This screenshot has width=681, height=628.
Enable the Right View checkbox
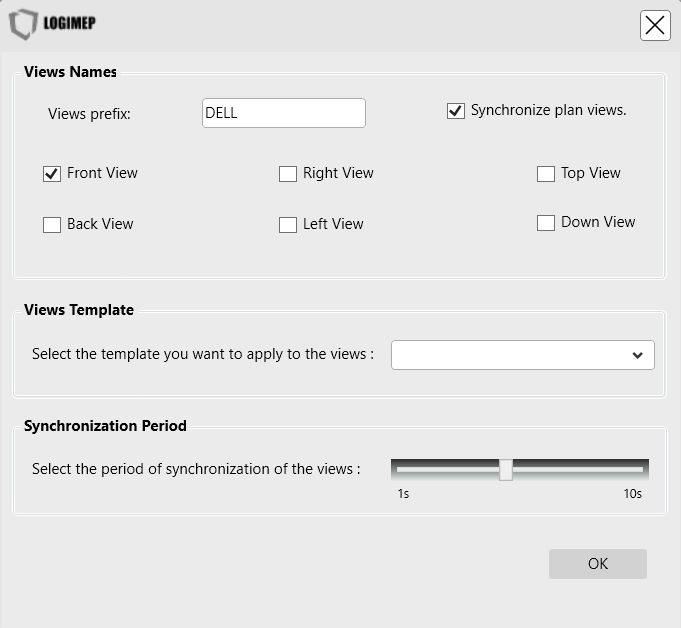point(288,174)
